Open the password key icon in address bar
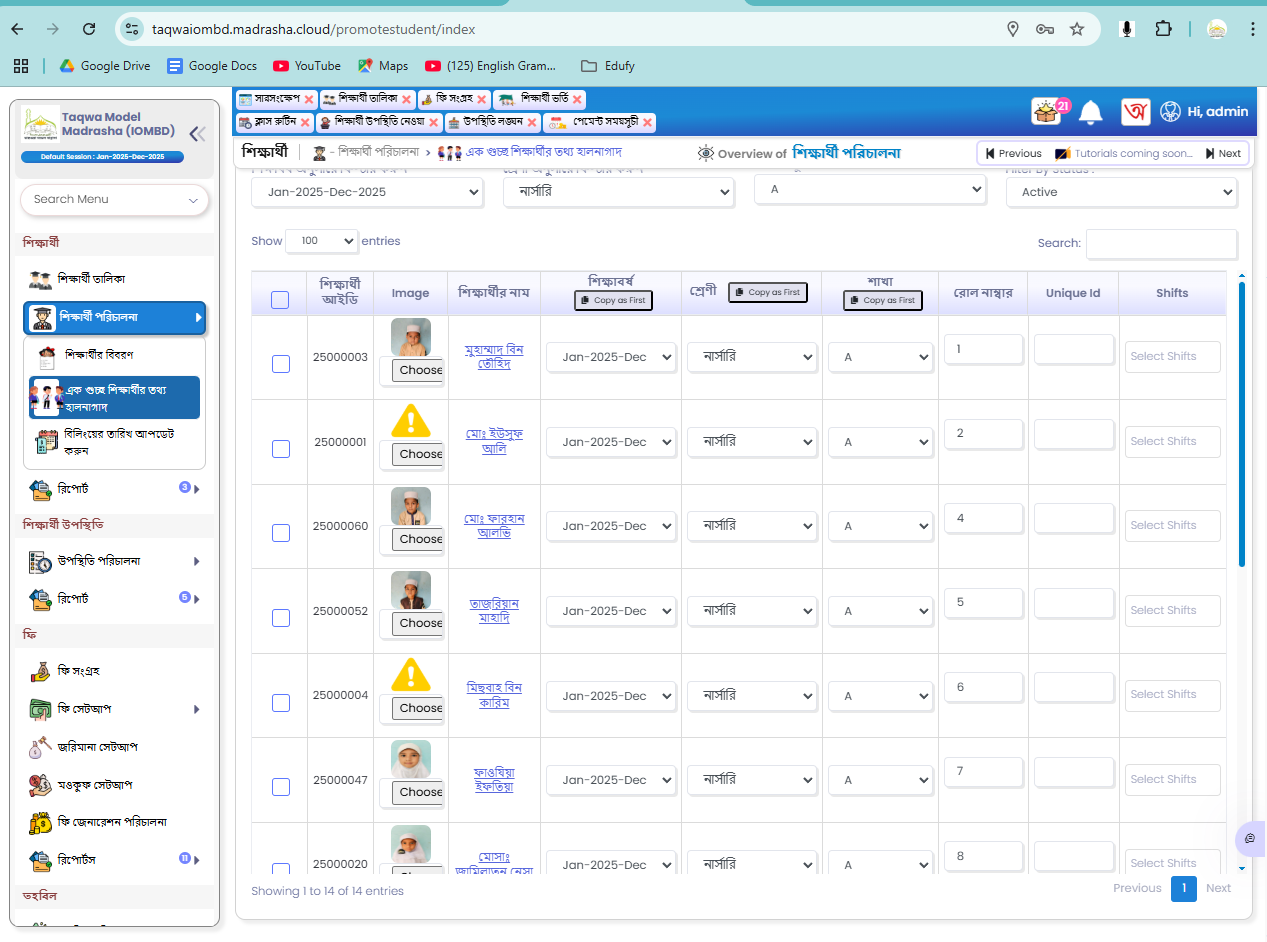 click(1045, 29)
